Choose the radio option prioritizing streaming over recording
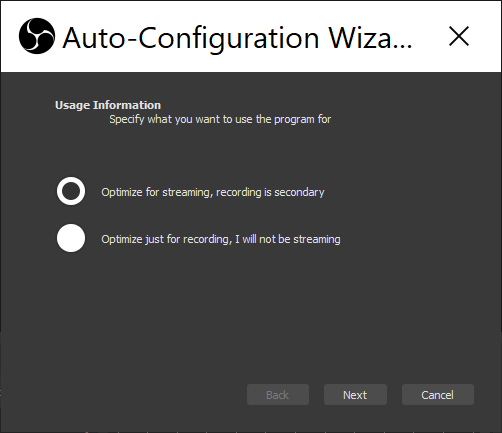Screen dimensions: 502x433 (x=71, y=191)
